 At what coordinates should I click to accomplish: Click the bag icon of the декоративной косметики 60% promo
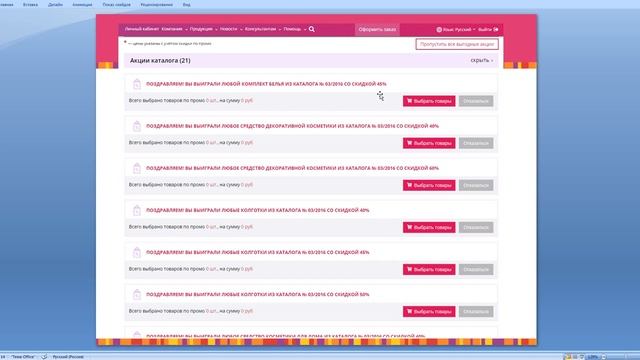pos(137,168)
